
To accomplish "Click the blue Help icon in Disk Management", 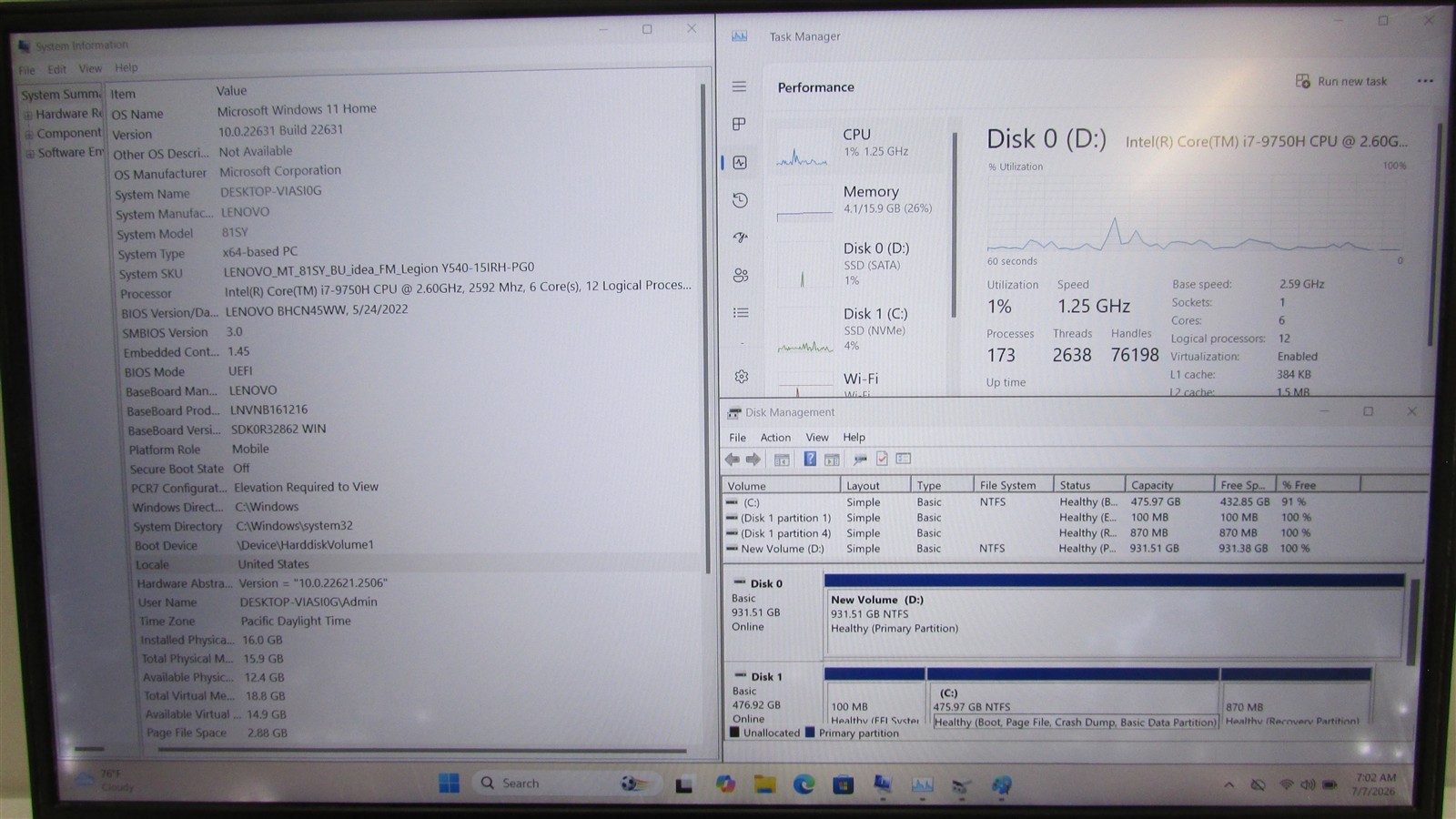I will pos(810,459).
